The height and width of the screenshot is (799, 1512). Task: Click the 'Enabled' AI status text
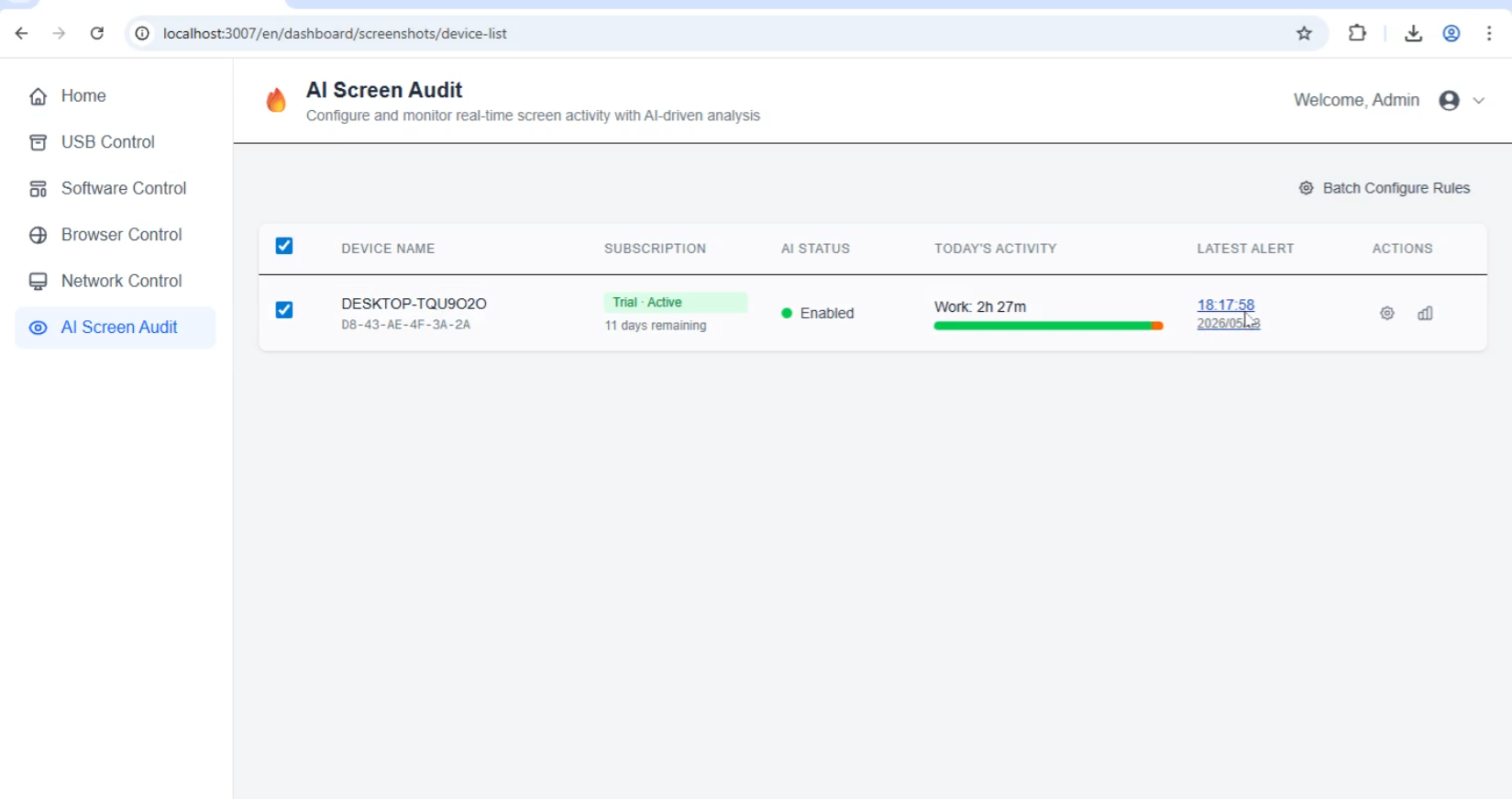pos(827,314)
